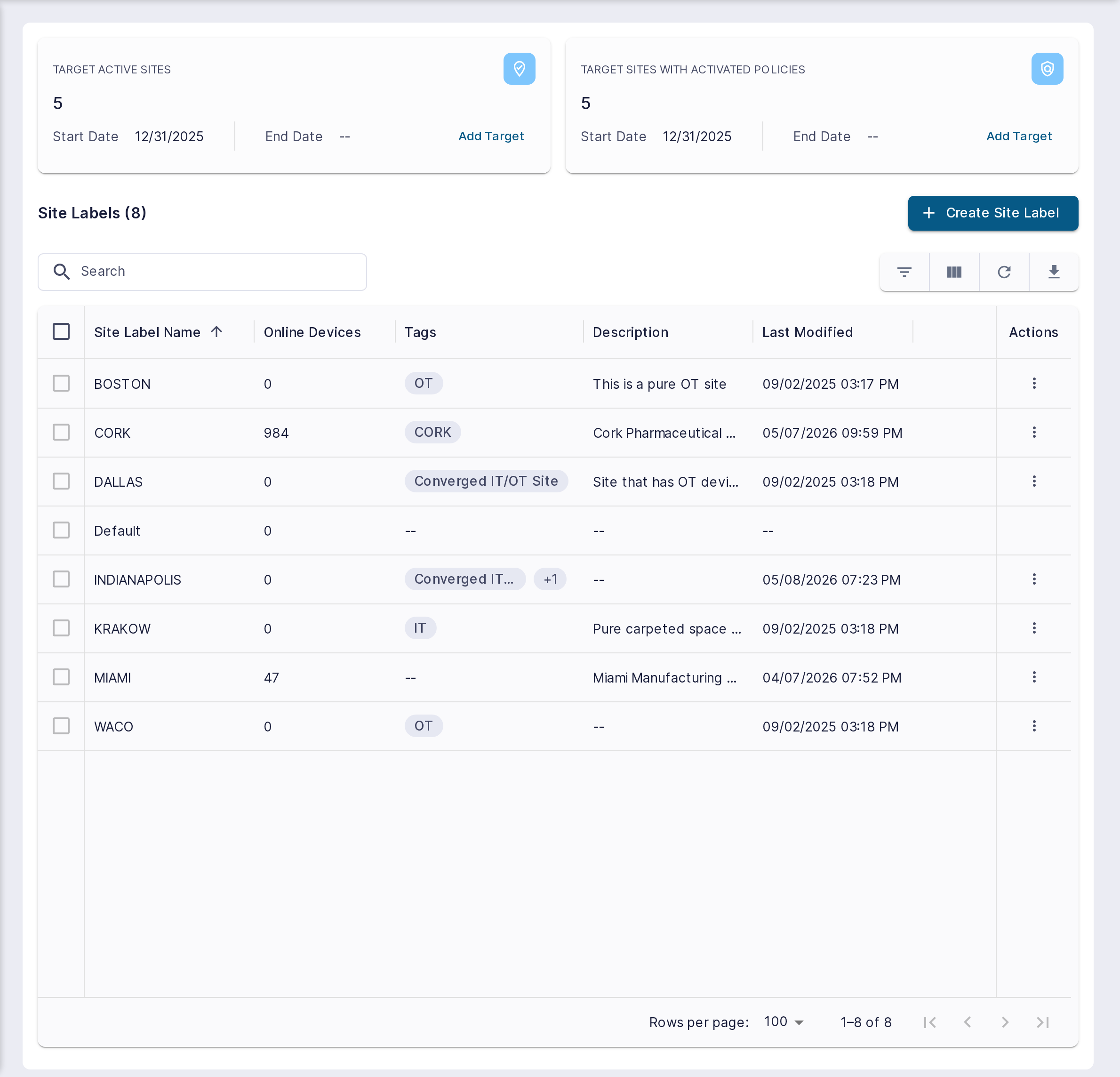Click description 'Miami Manufacturing ...'
1120x1077 pixels.
pyautogui.click(x=664, y=677)
